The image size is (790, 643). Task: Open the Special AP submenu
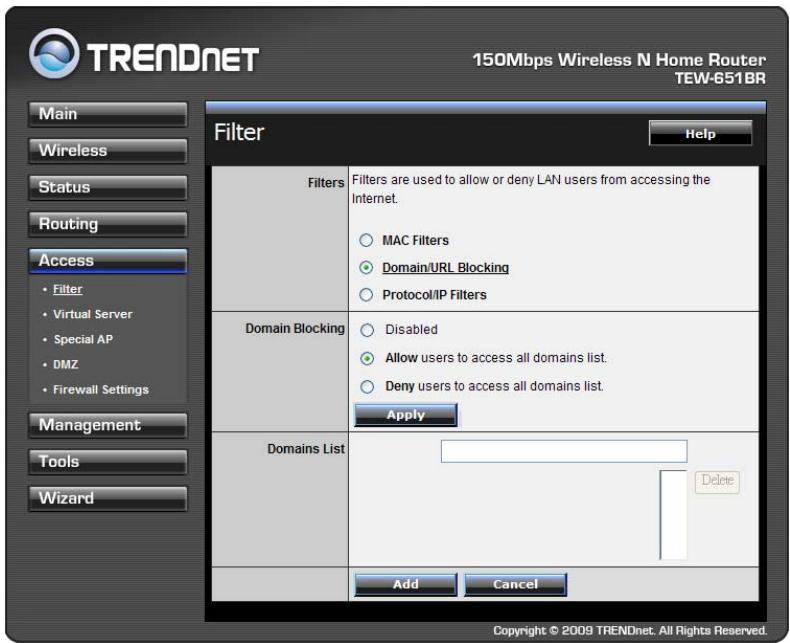(x=83, y=339)
